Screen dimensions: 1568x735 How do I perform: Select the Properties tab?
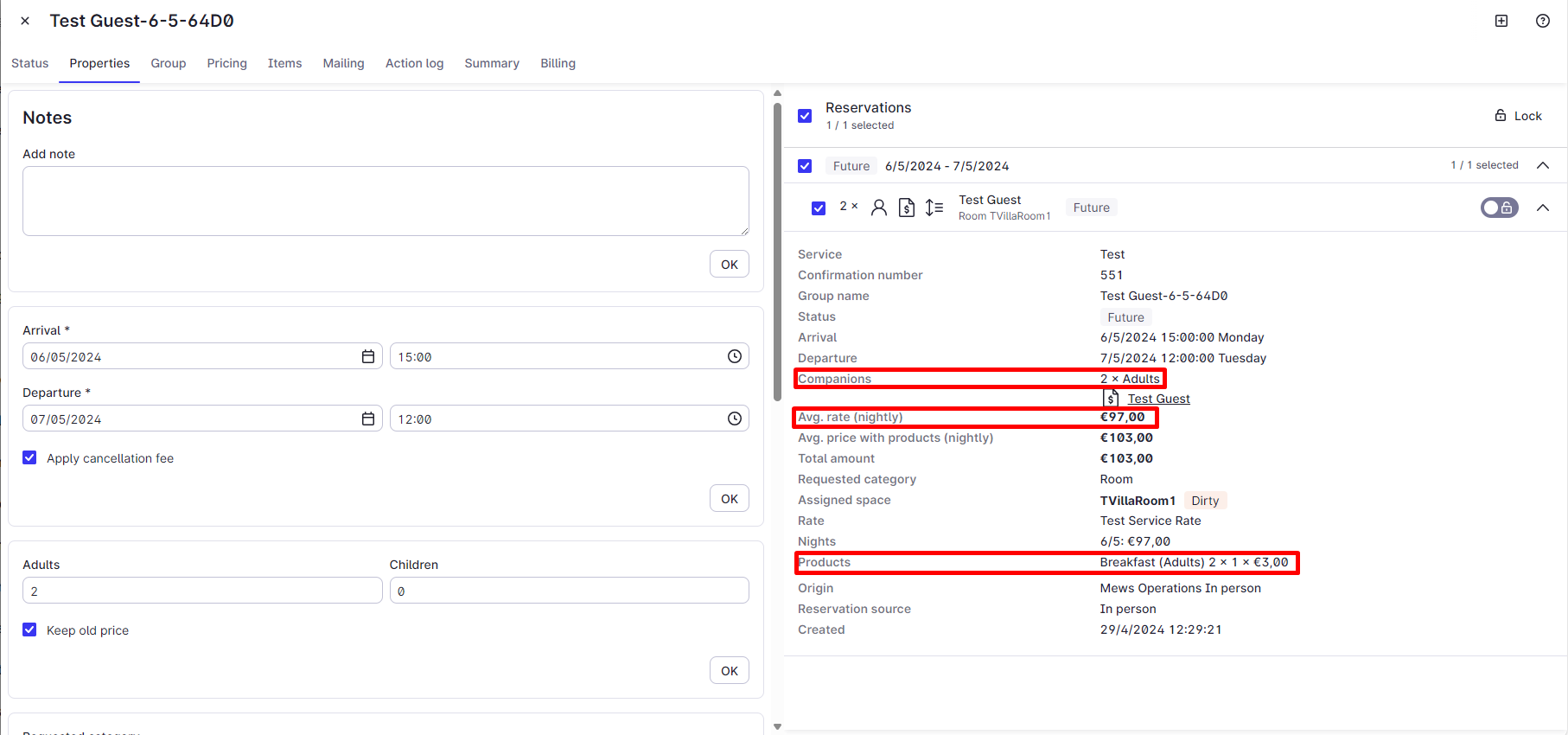(x=99, y=63)
